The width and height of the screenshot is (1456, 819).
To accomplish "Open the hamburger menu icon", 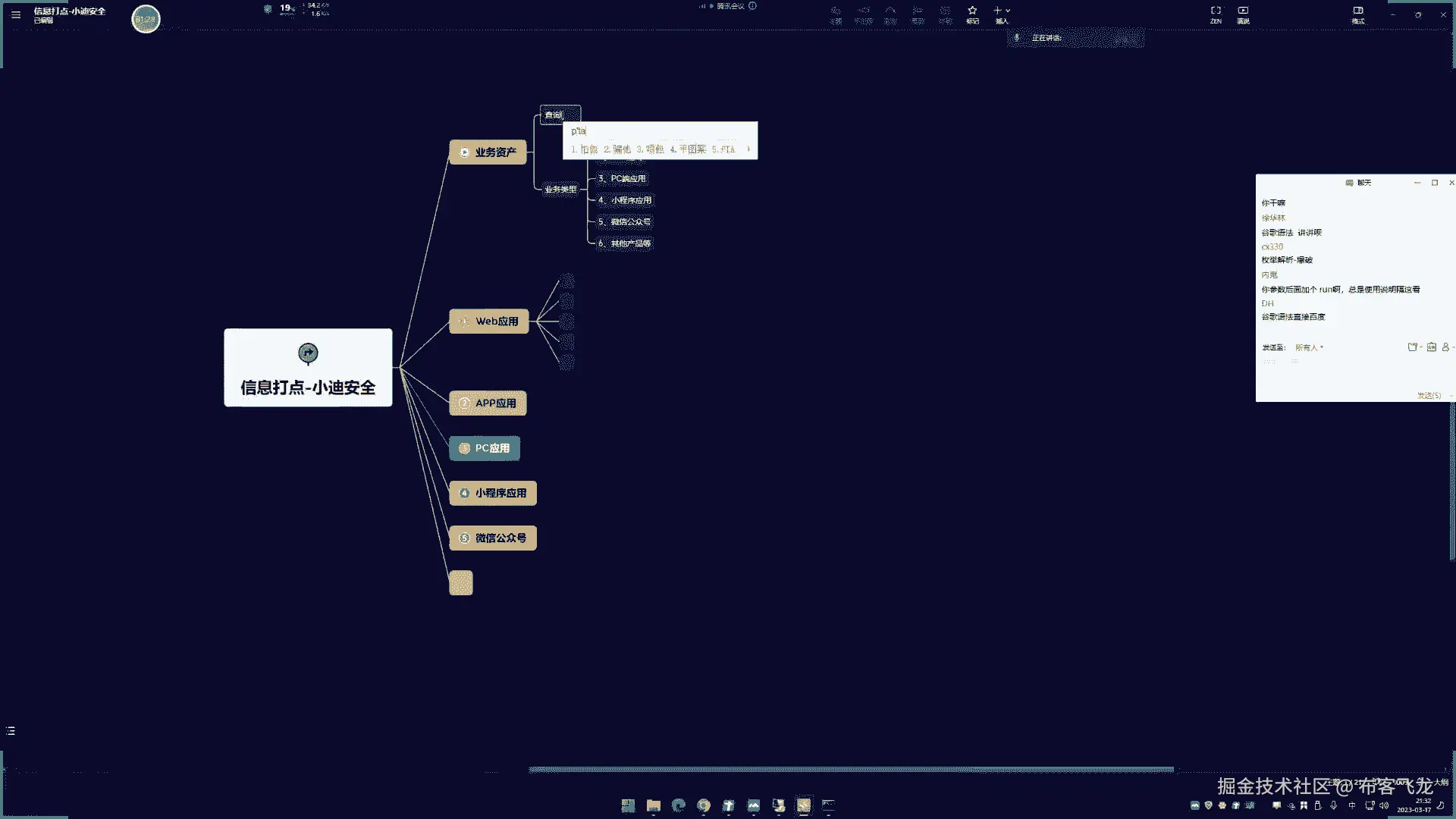I will (x=16, y=14).
